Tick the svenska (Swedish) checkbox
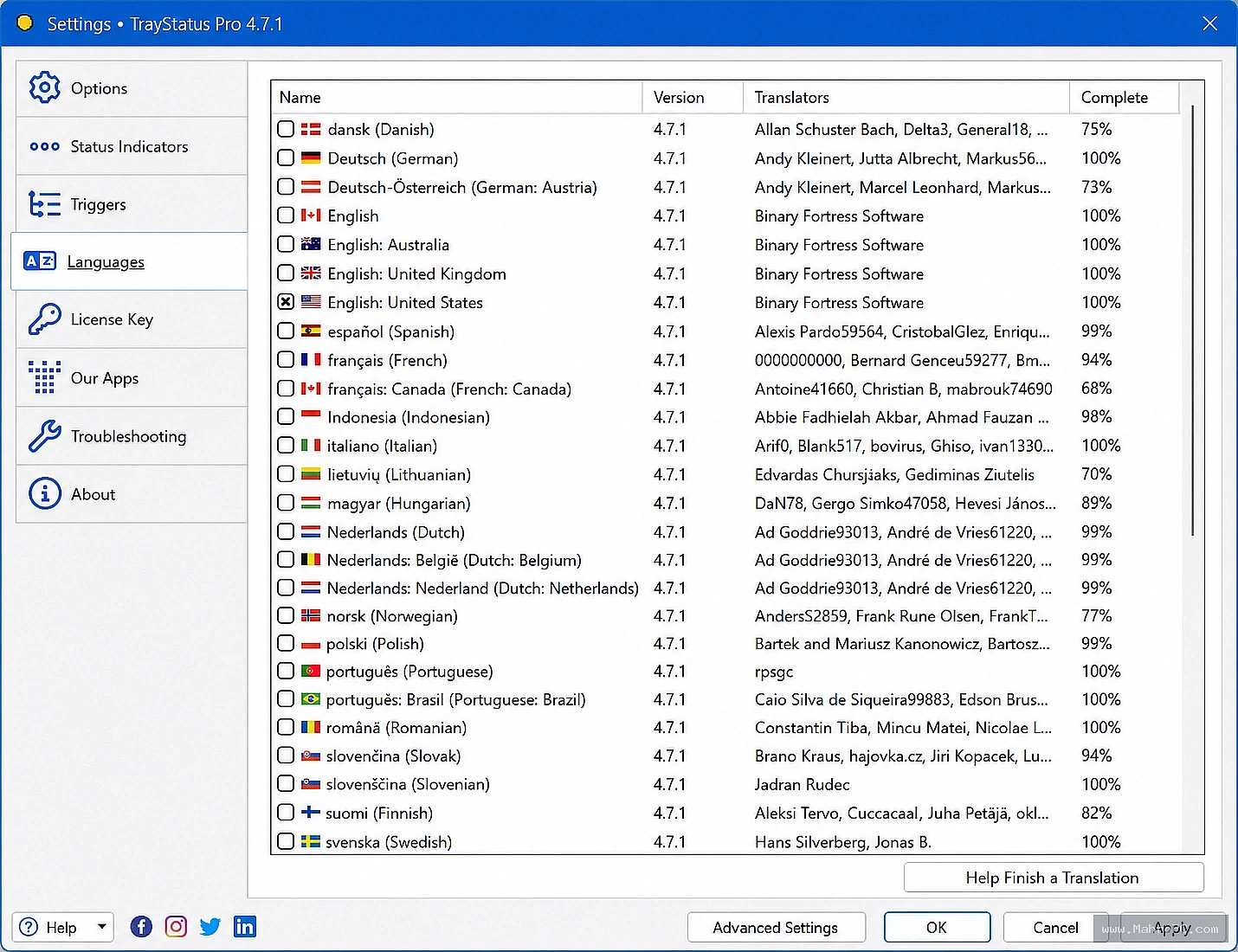The height and width of the screenshot is (952, 1238). click(286, 840)
